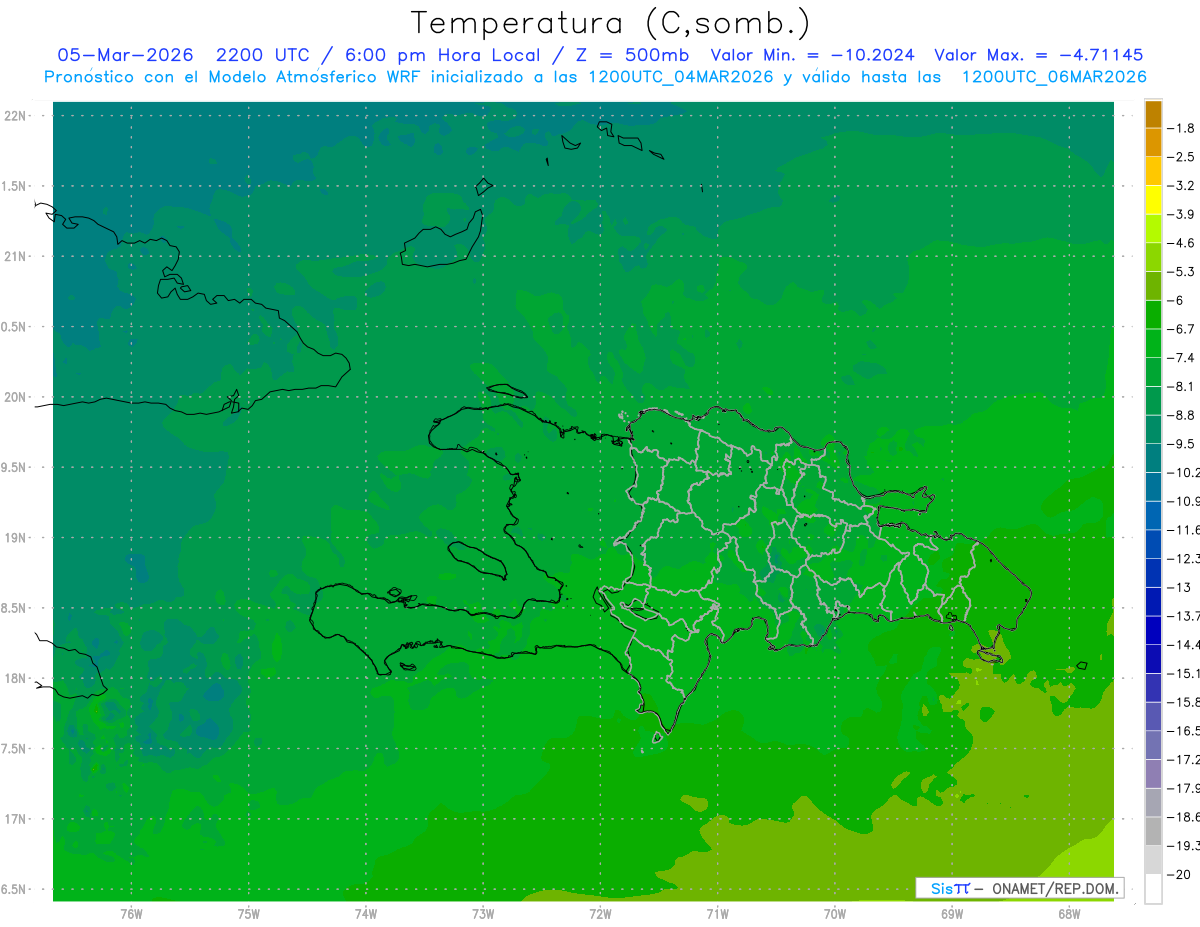Click the "18N" latitude label
1200x927 pixels.
(x=17, y=679)
